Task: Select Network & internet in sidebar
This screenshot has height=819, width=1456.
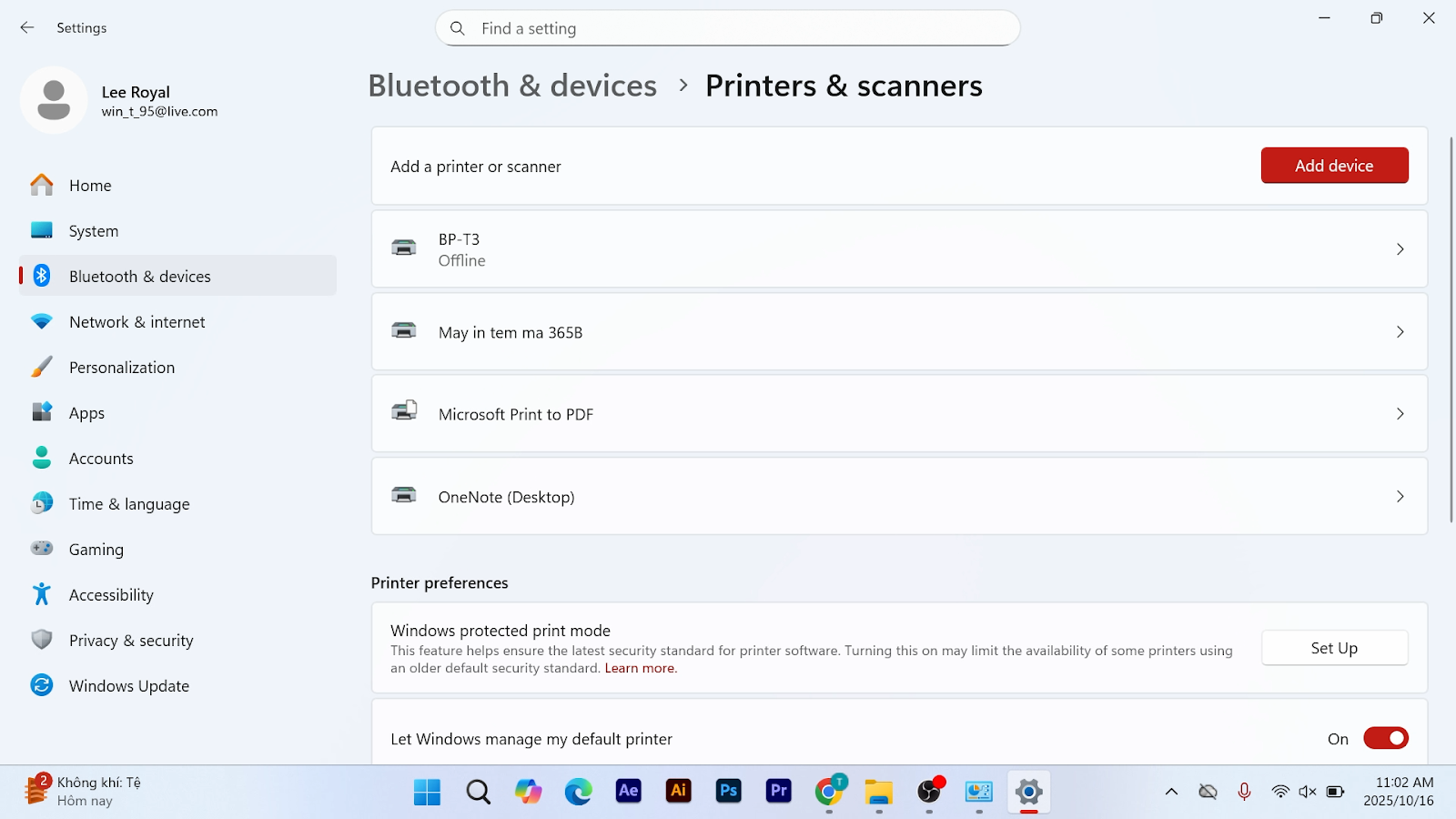Action: [x=137, y=322]
